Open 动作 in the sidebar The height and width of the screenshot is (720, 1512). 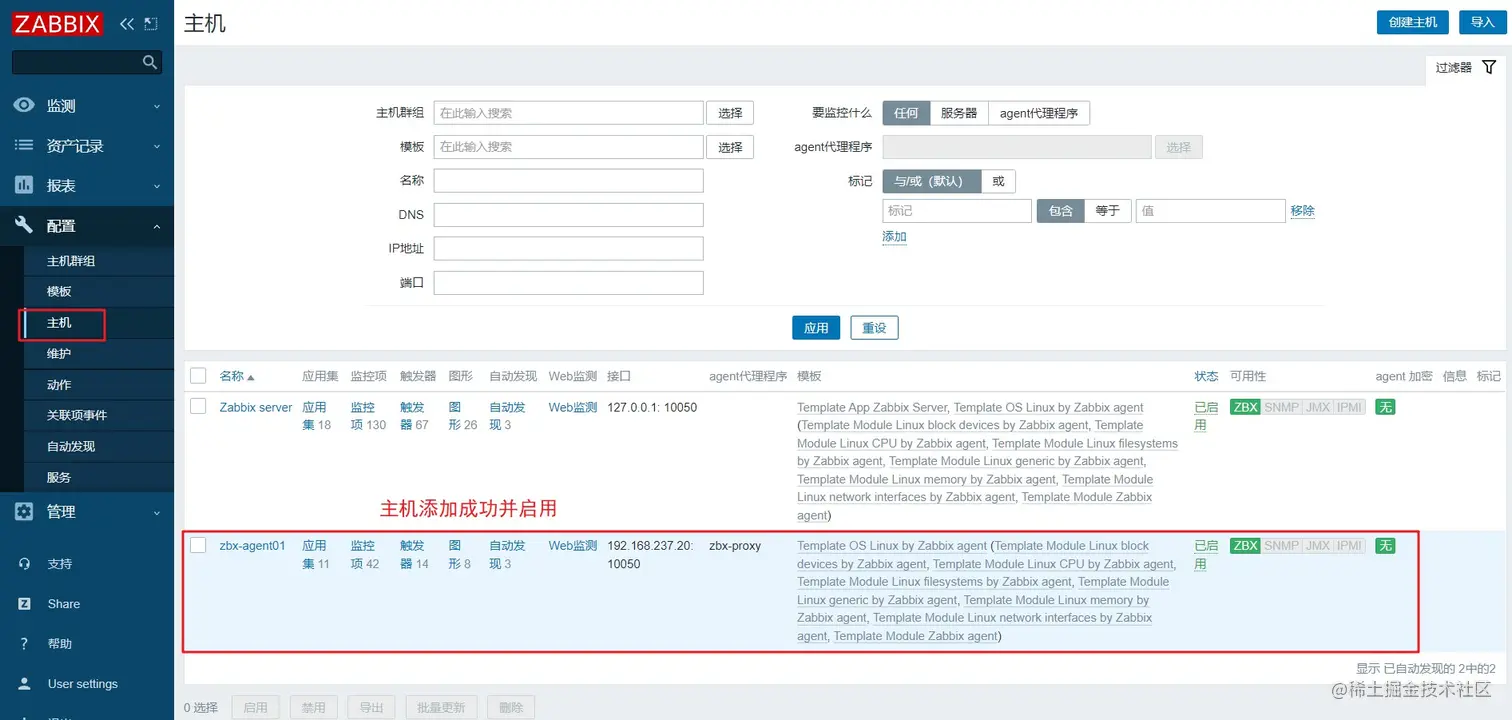click(59, 385)
